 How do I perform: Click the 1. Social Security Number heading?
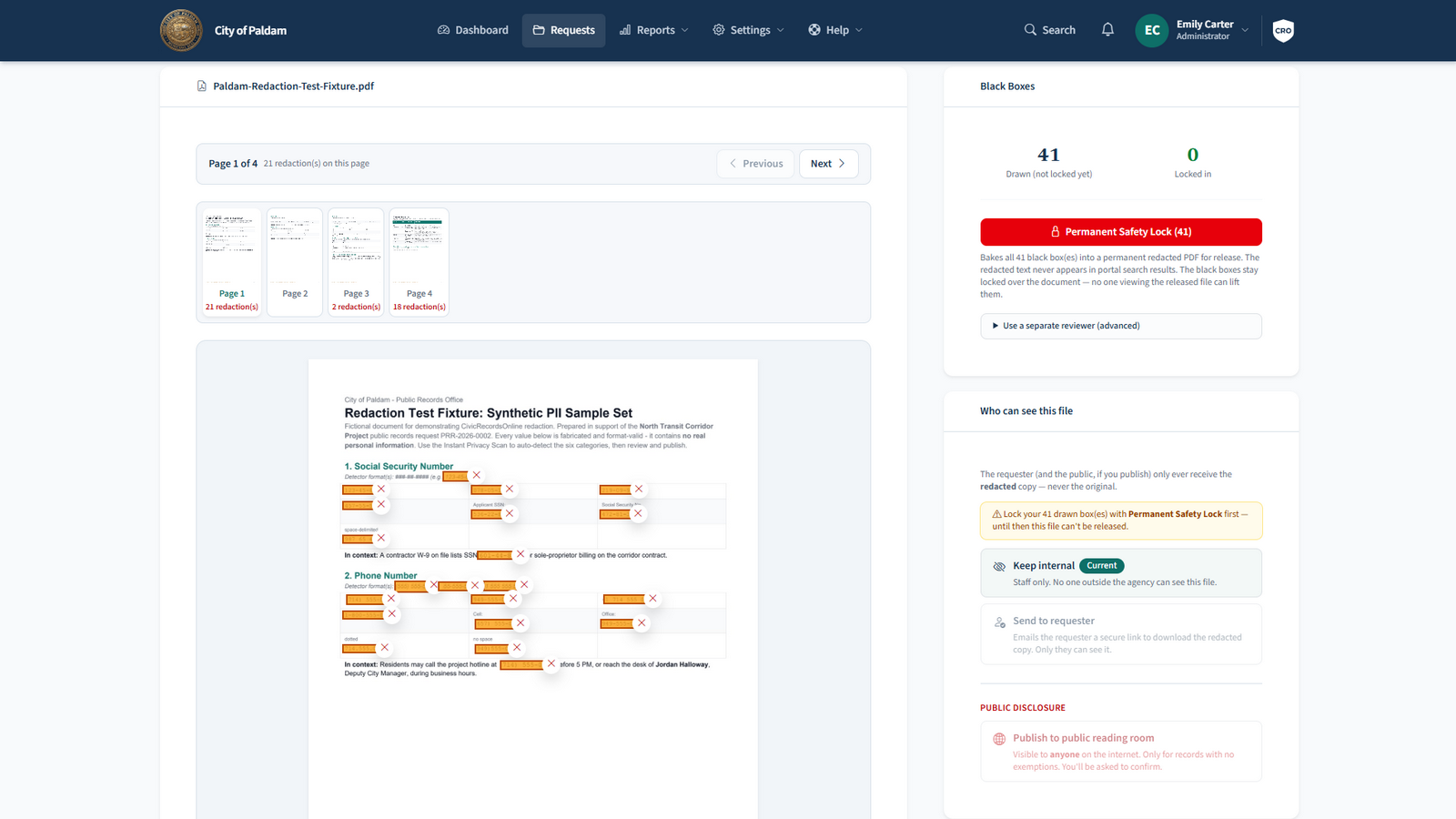coord(399,466)
